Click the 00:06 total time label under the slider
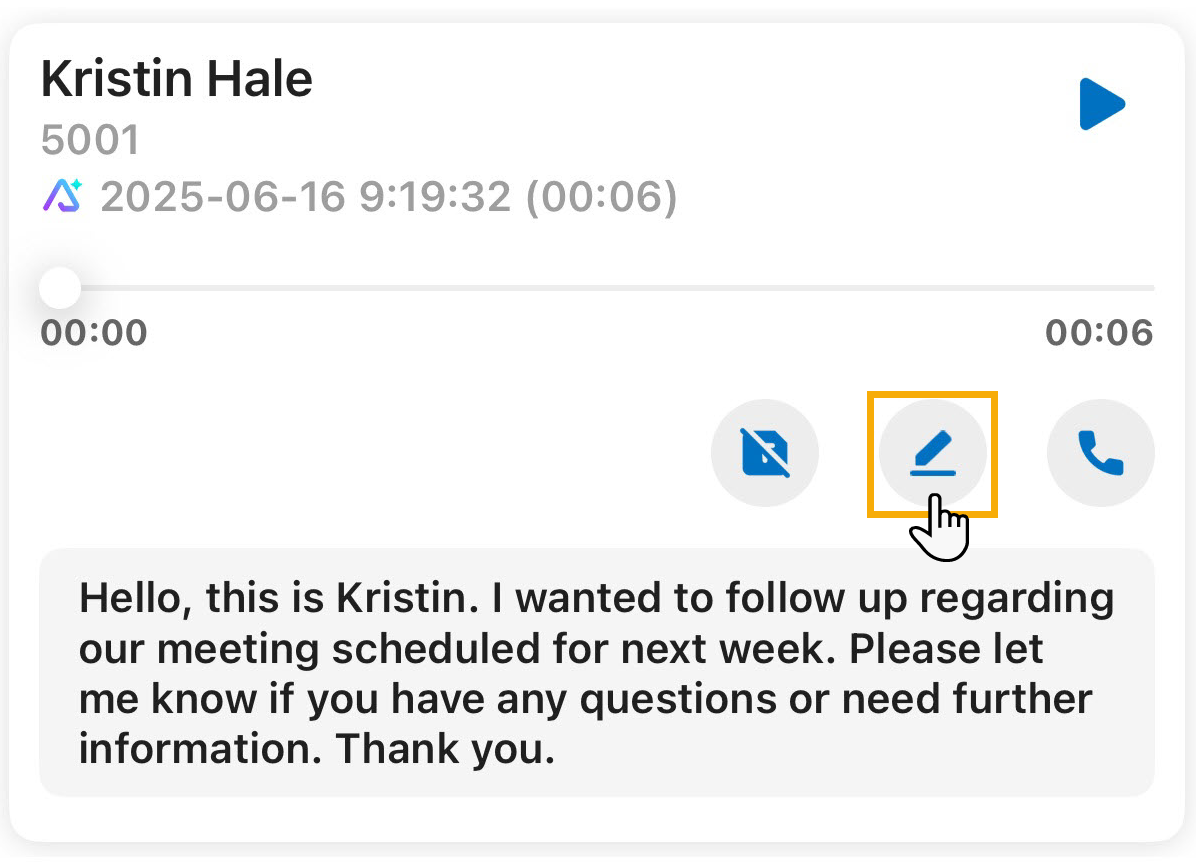1196x862 pixels. (1099, 332)
